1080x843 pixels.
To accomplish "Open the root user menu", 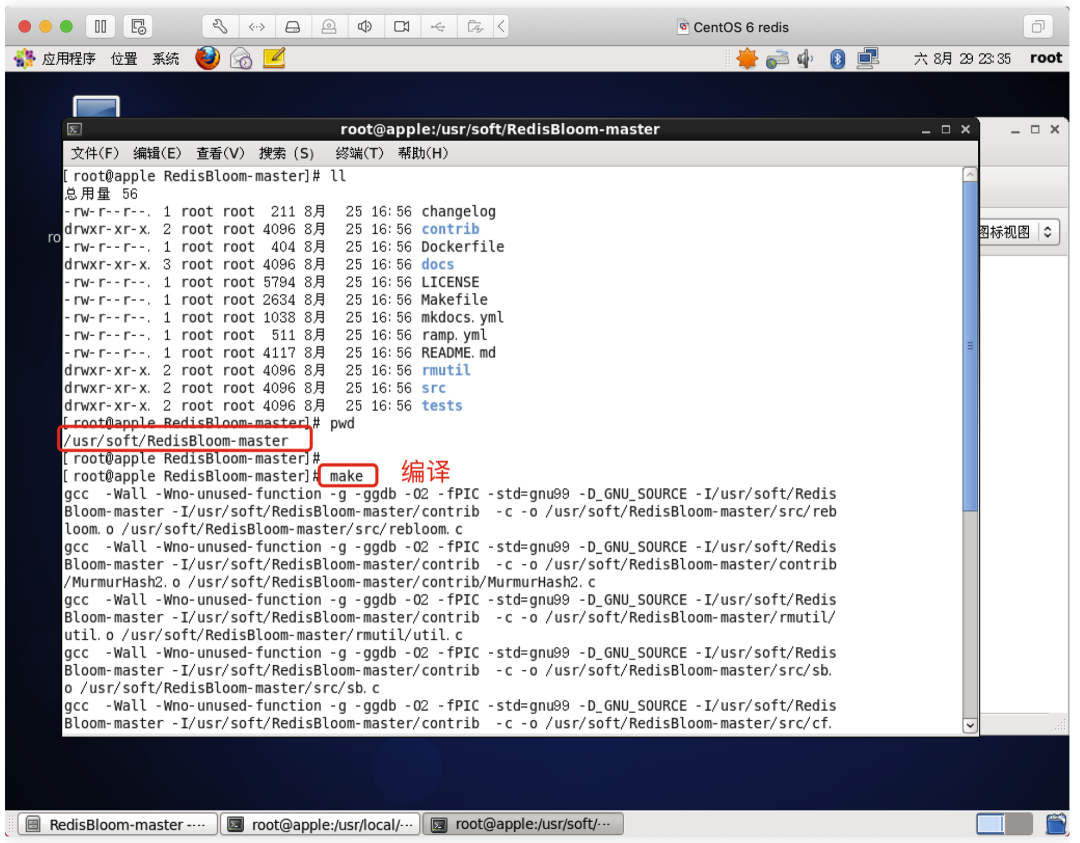I will point(1046,59).
